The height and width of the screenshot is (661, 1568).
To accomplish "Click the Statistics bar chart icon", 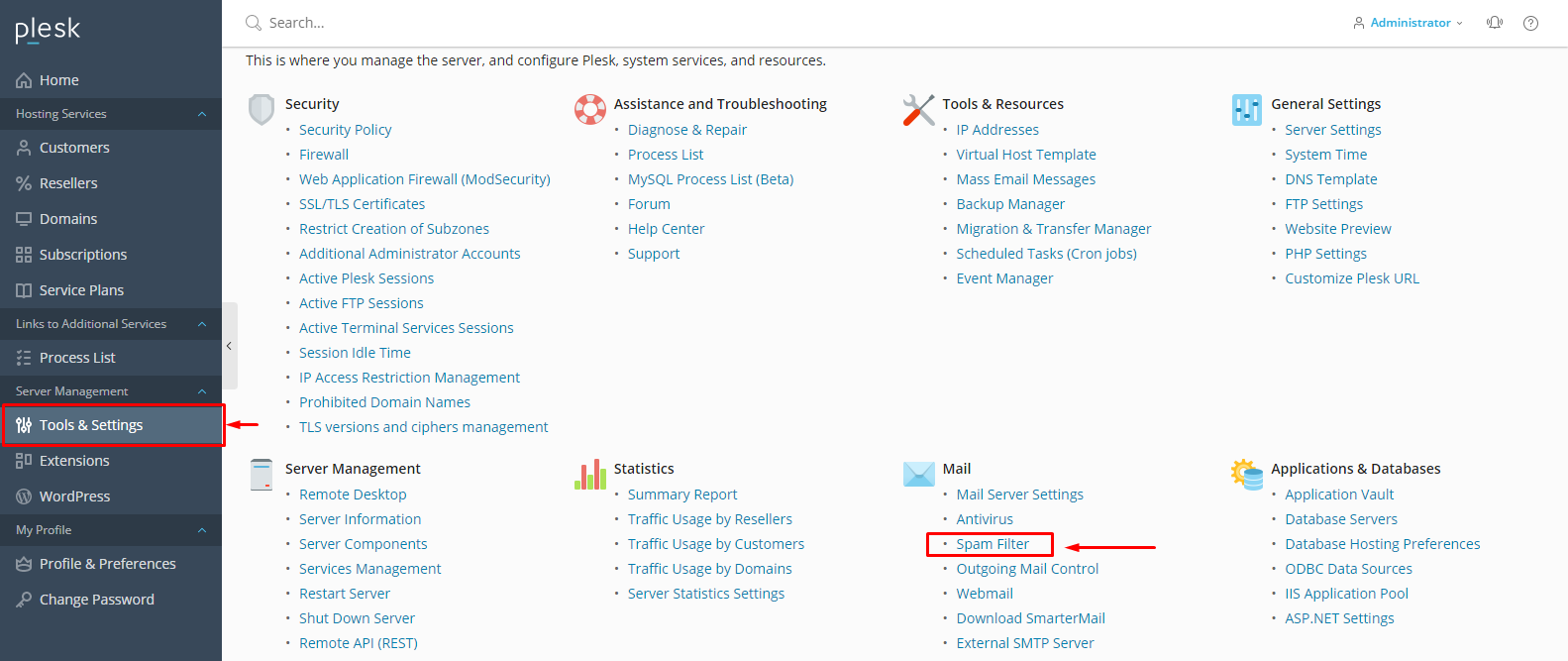I will tap(590, 474).
